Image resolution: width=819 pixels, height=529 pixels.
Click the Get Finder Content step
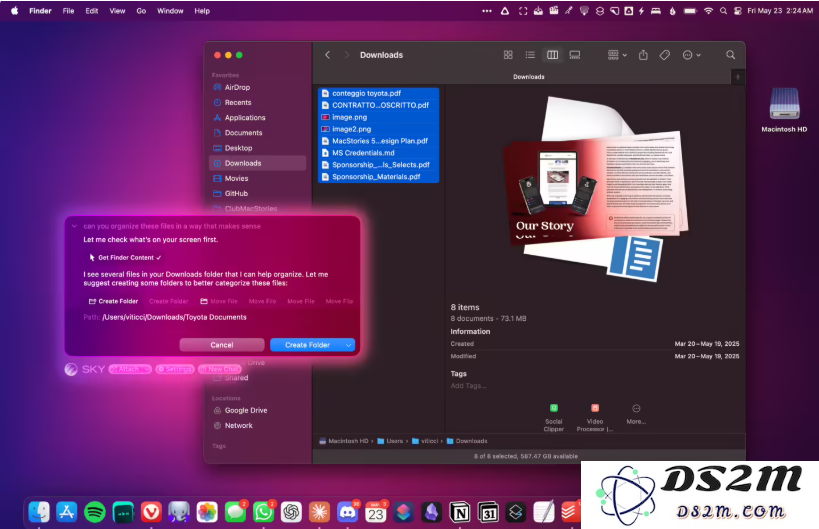(x=125, y=257)
